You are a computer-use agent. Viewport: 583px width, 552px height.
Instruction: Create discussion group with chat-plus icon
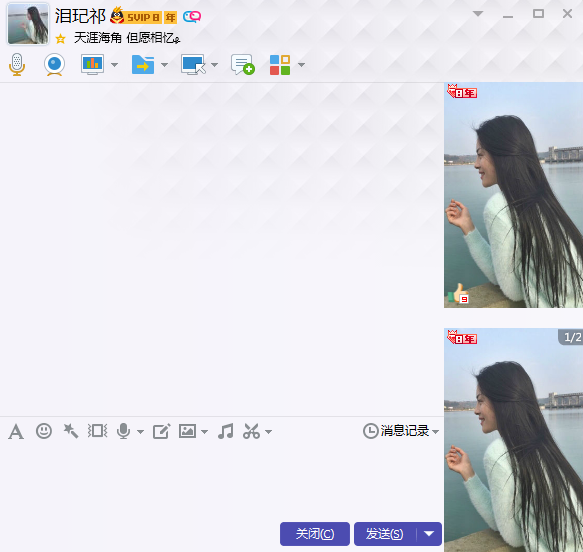243,64
